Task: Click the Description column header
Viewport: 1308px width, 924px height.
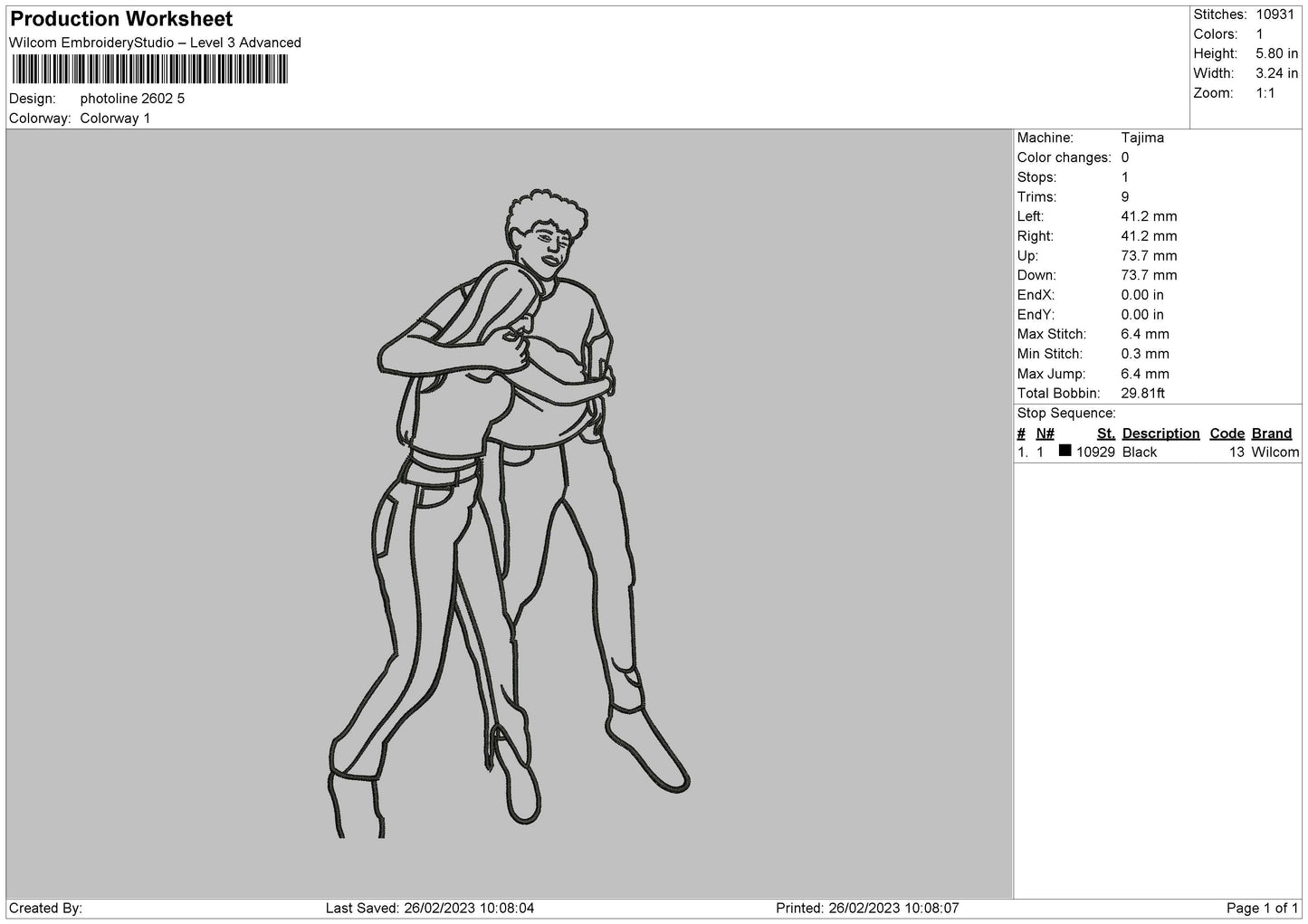Action: [x=1160, y=433]
